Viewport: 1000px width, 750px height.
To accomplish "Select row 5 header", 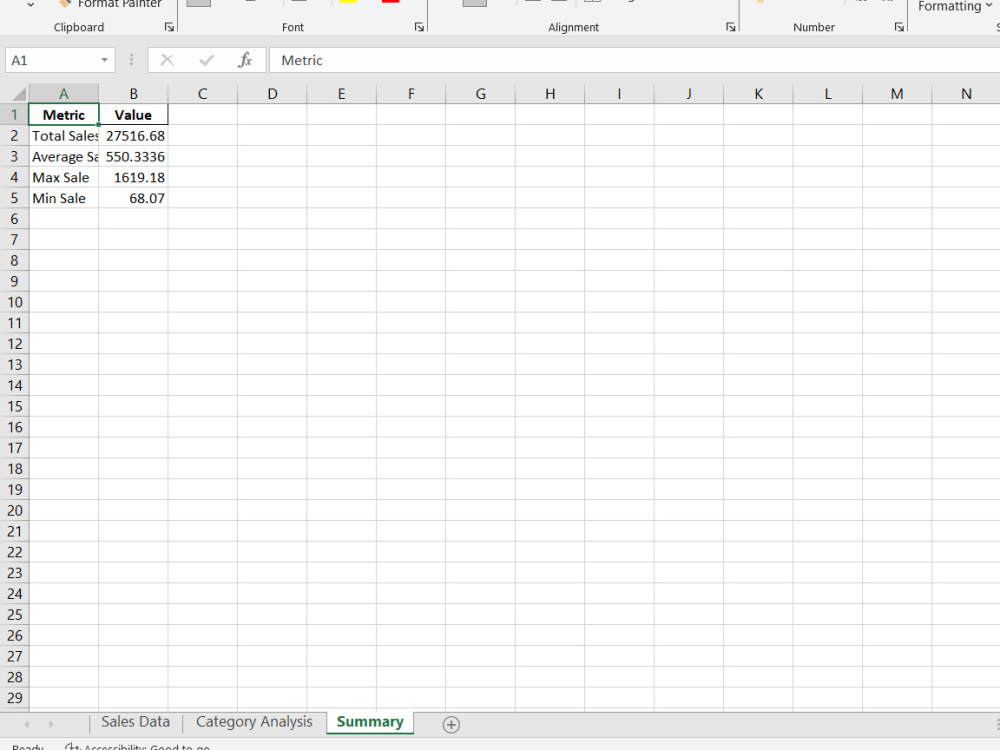I will click(14, 198).
